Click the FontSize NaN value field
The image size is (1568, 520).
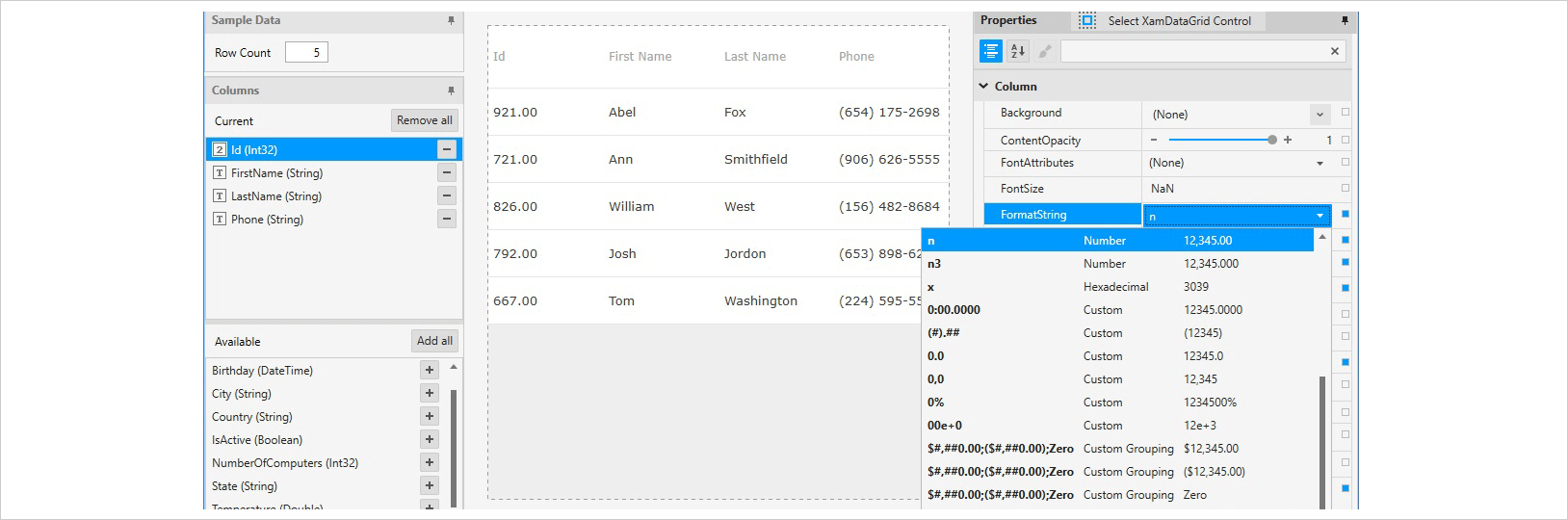tap(1238, 189)
